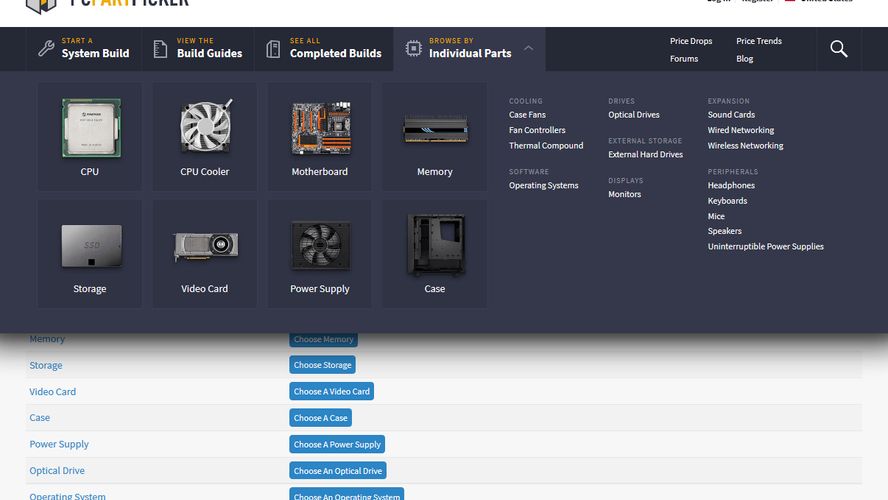Browse Case Fans under Cooling
Screen dimensions: 888x500
coord(527,114)
